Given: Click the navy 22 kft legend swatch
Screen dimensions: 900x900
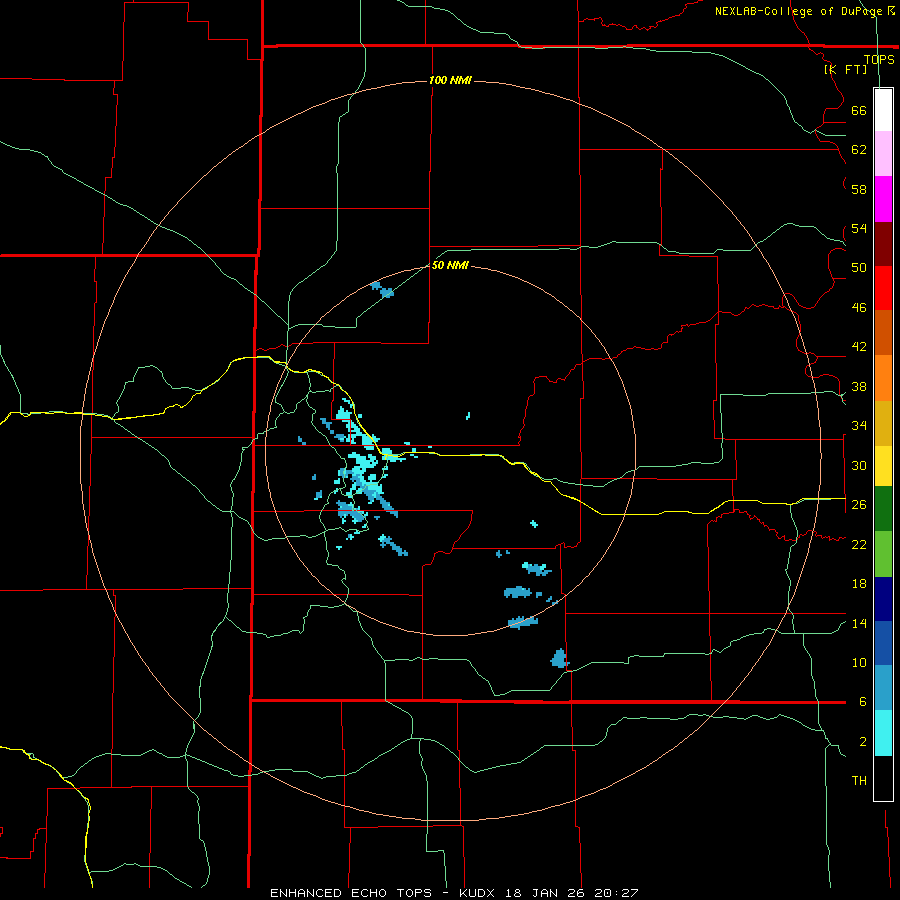Looking at the screenshot, I should tap(883, 599).
